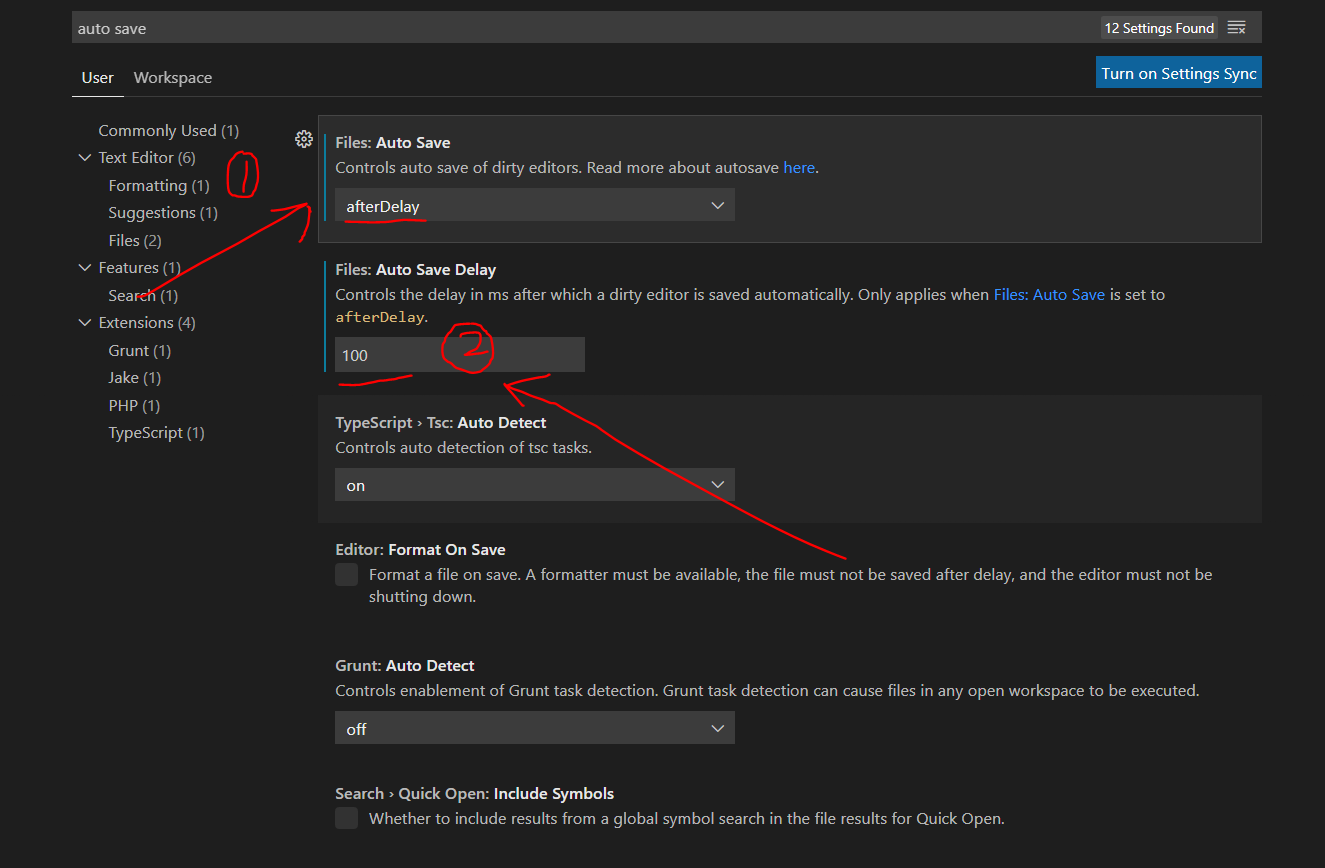The height and width of the screenshot is (868, 1325).
Task: Select Commonly Used (1) in the sidebar
Action: pos(169,130)
